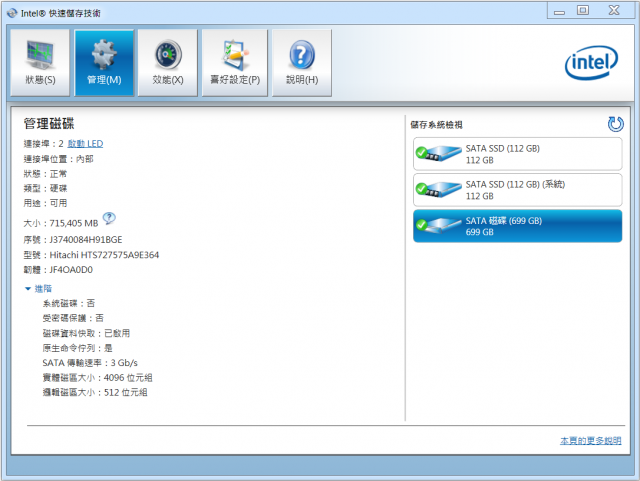Open the 狀態(S) status tab
The image size is (640, 481).
coord(40,63)
